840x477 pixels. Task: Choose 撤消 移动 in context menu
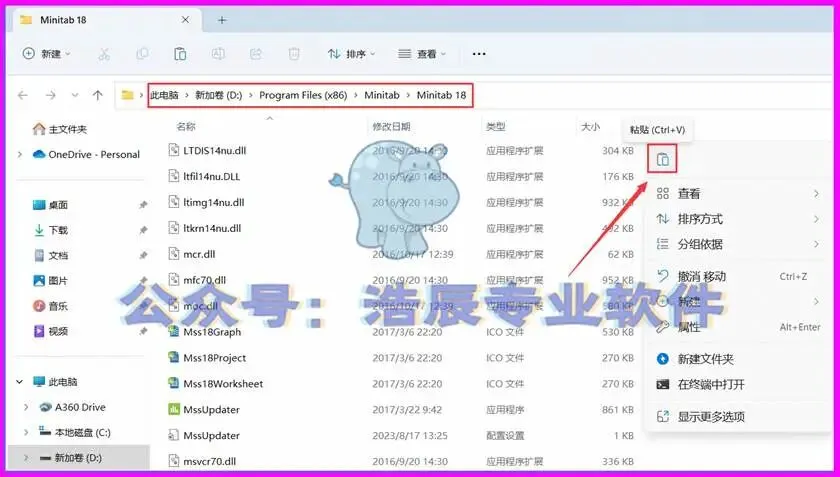pos(738,277)
